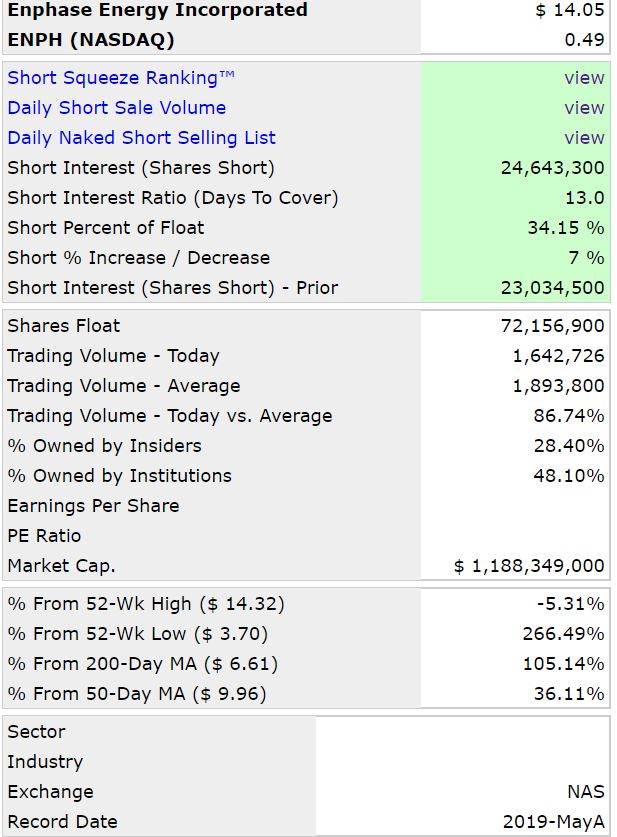The image size is (617, 837).
Task: Open the Daily Short Sale Volume link
Action: (x=116, y=108)
